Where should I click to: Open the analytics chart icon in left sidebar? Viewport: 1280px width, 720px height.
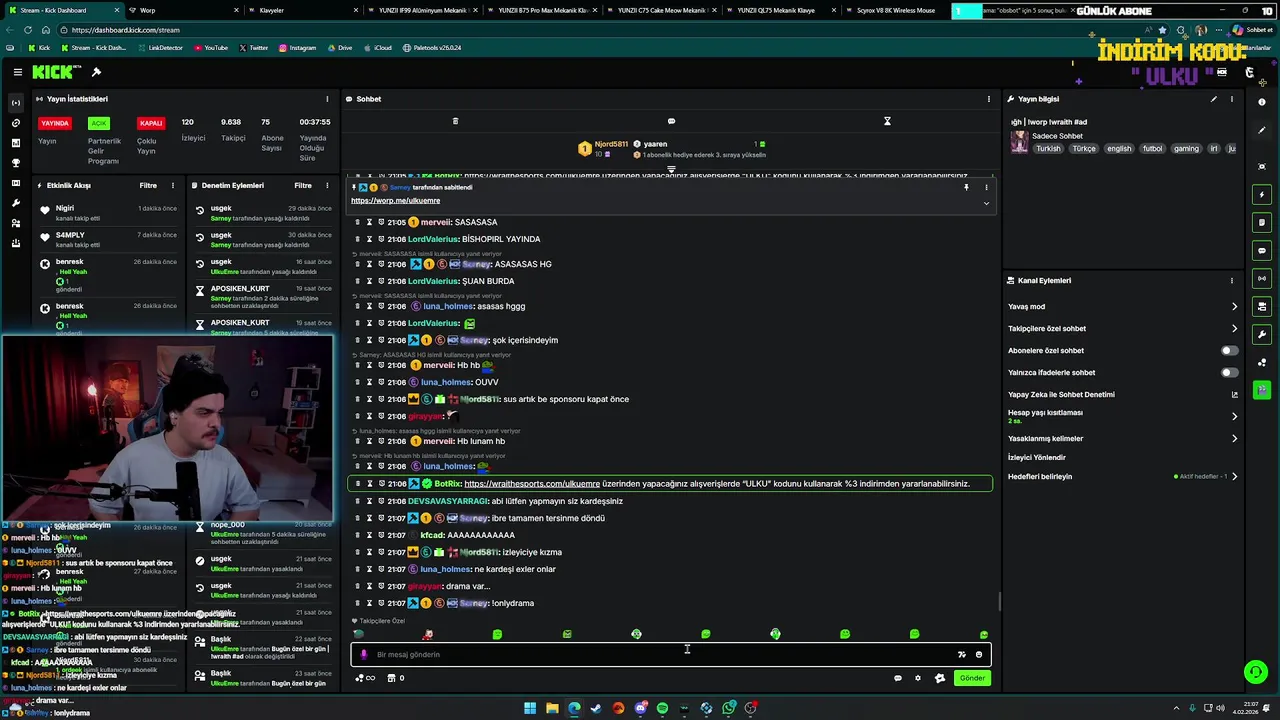[15, 143]
